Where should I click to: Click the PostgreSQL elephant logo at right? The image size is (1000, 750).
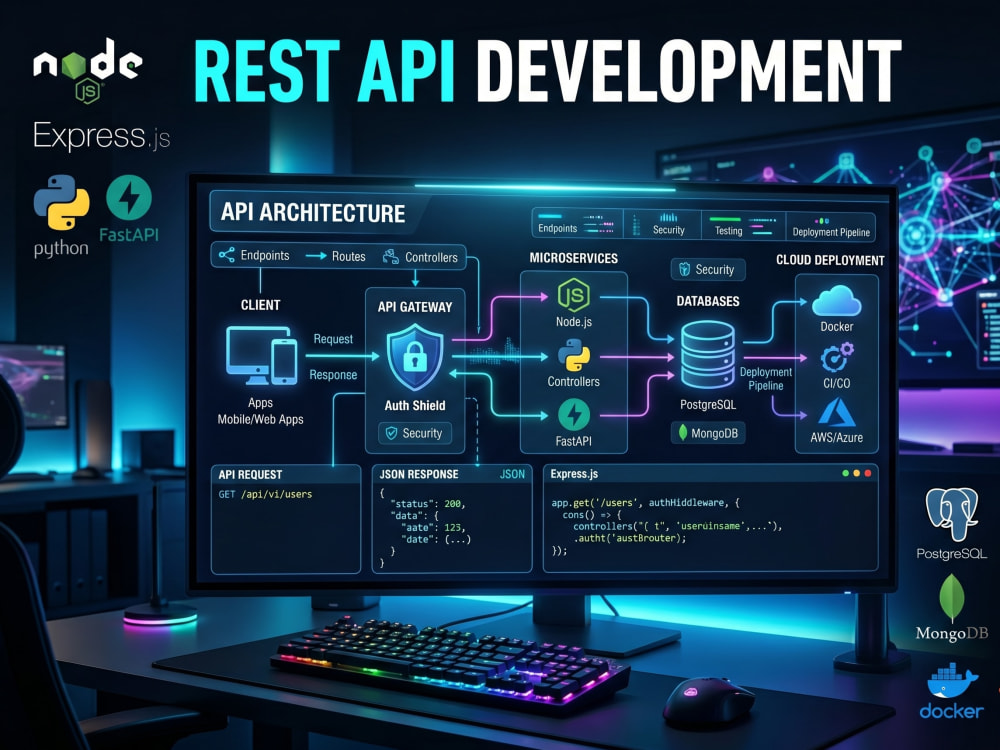tap(952, 514)
